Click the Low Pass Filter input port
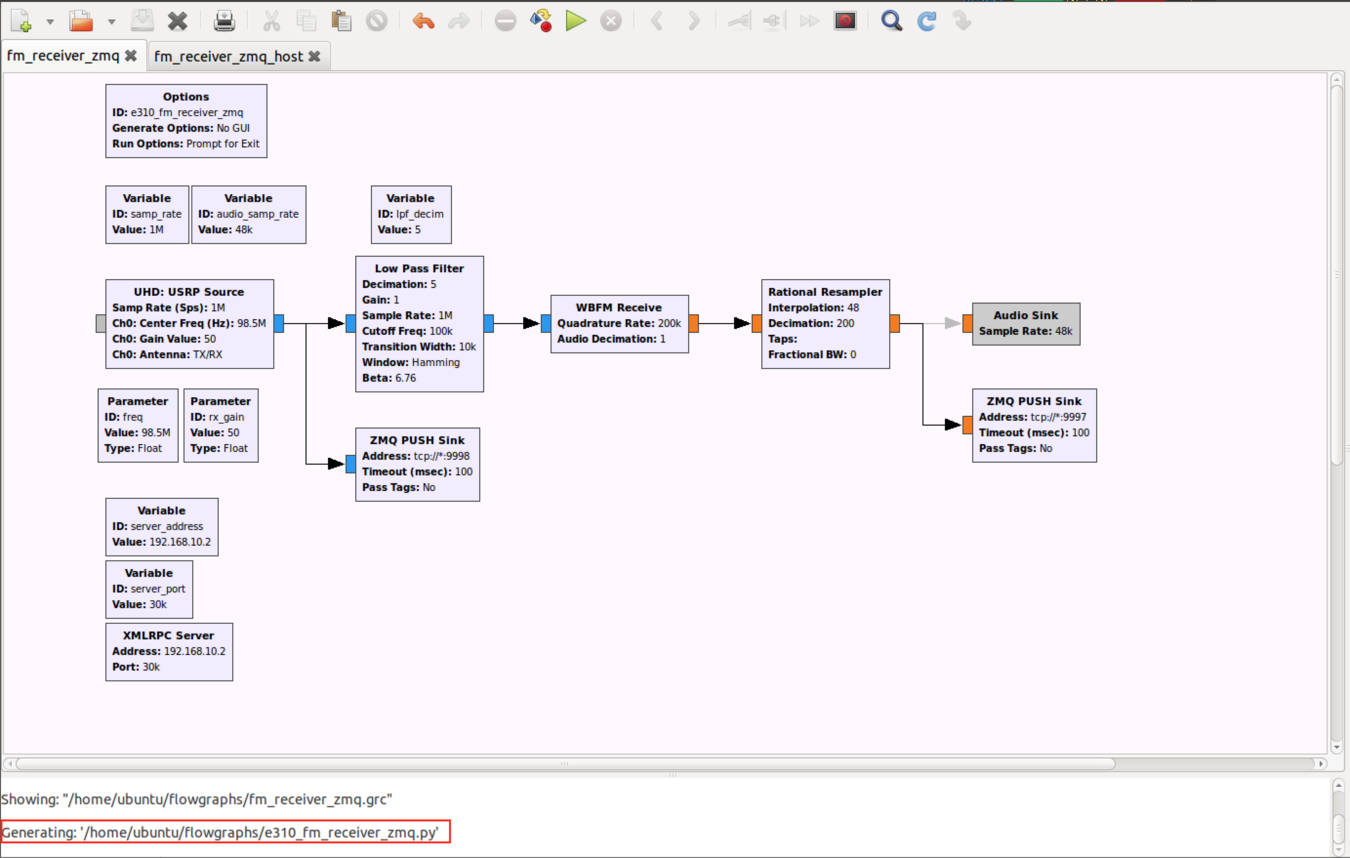1350x858 pixels. coord(351,323)
